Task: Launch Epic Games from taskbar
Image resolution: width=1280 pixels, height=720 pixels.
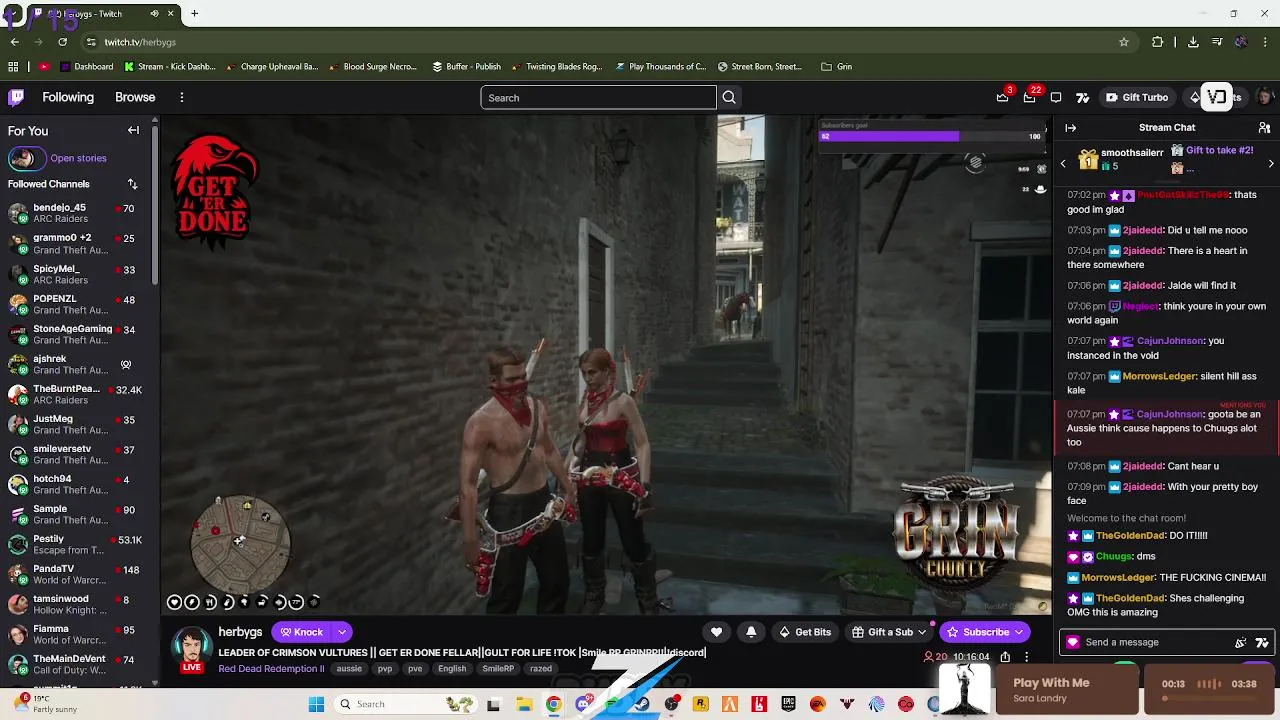Action: 789,704
